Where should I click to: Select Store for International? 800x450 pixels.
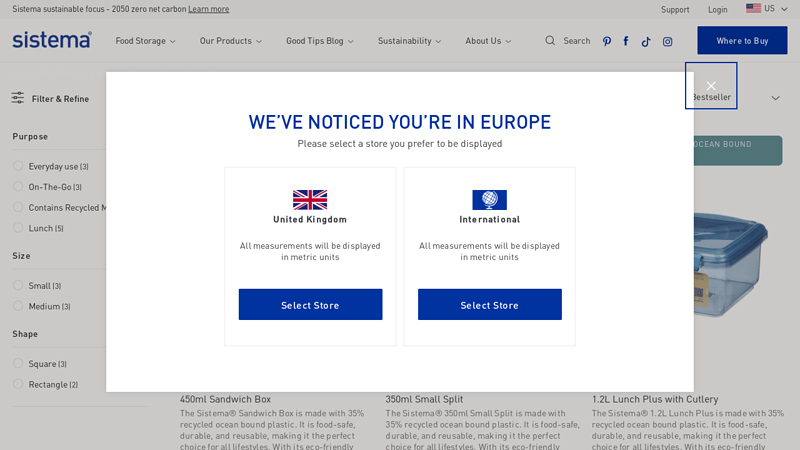click(x=490, y=305)
